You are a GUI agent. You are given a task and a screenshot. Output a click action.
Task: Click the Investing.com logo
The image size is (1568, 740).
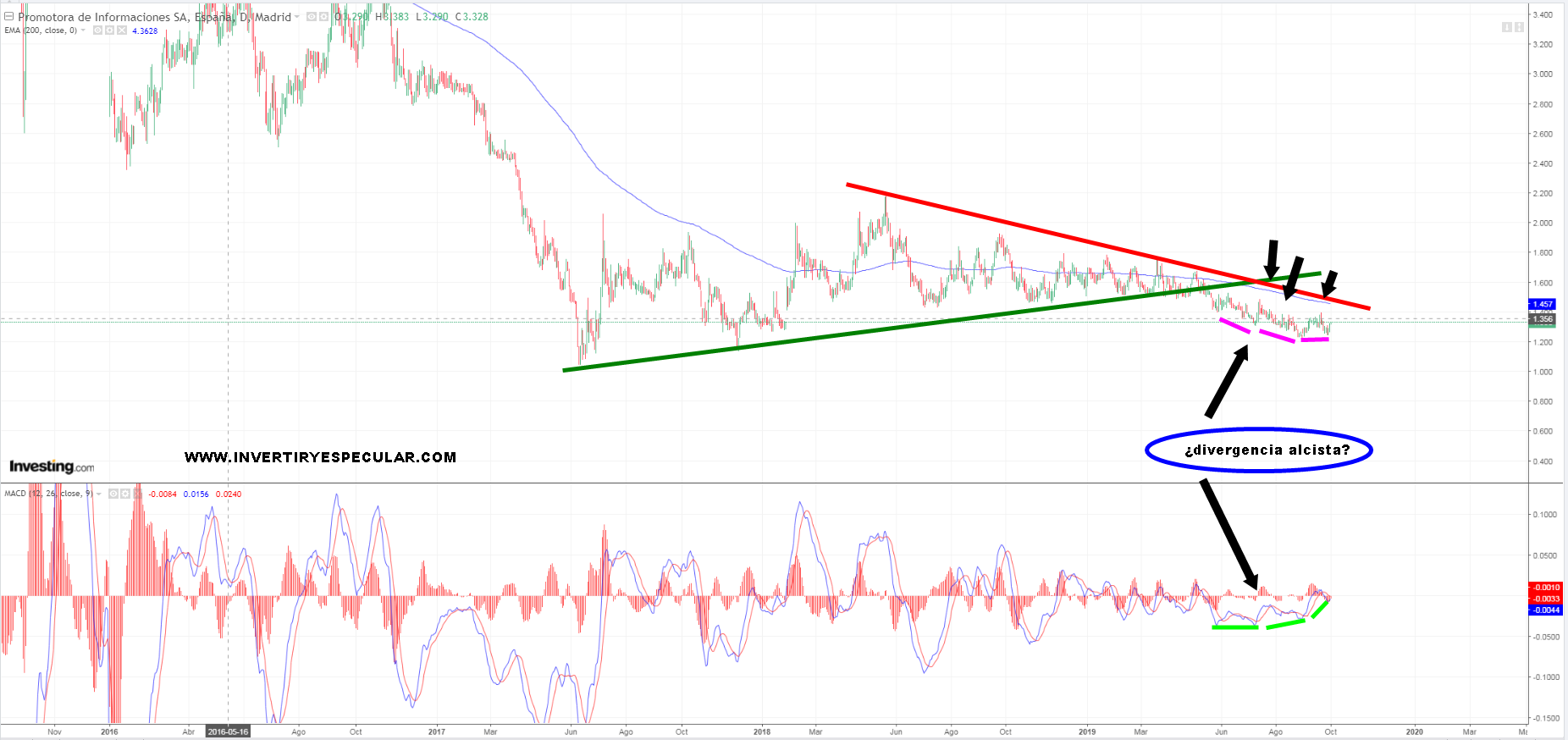[x=52, y=467]
